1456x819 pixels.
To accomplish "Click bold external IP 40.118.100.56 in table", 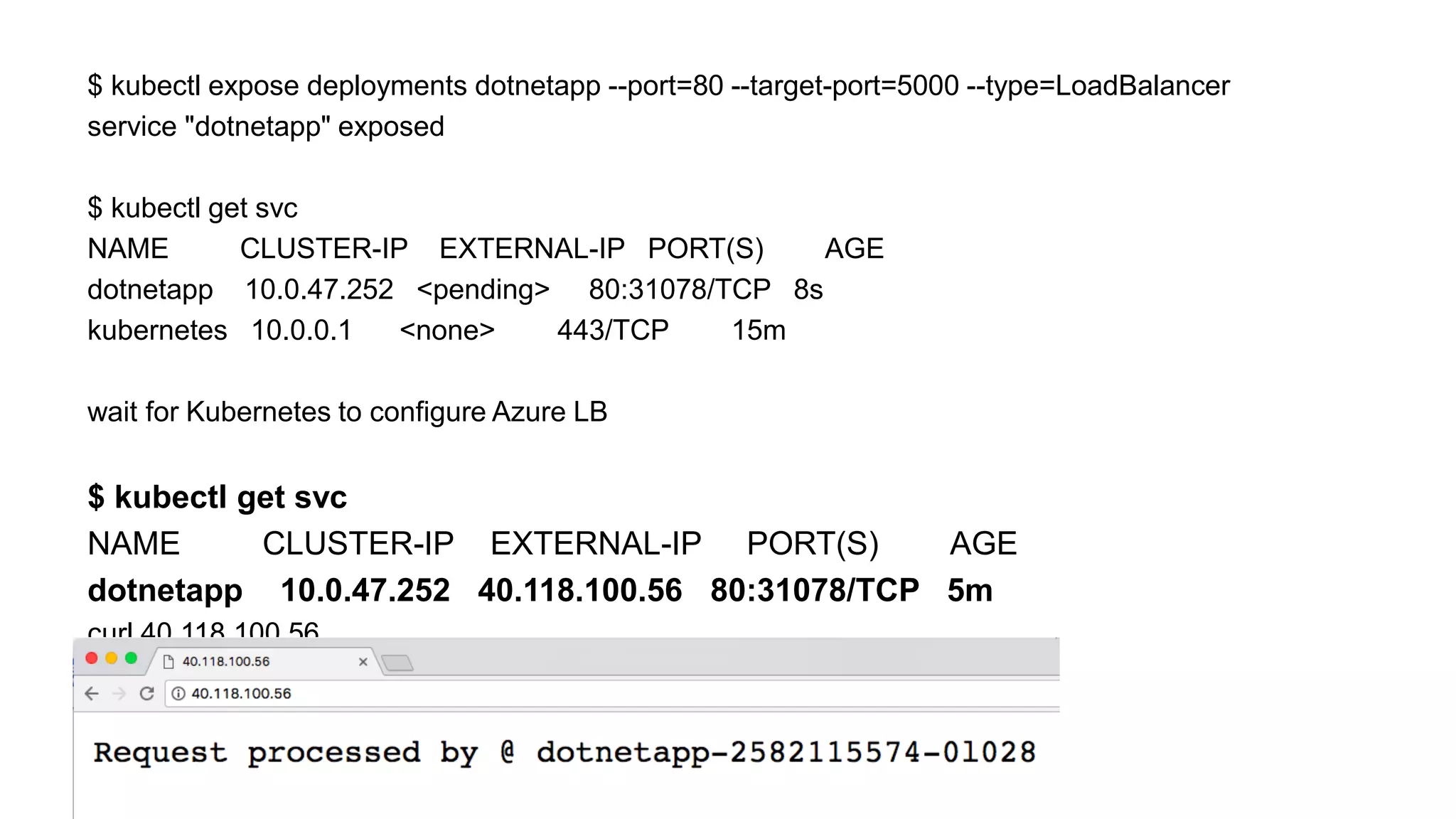I will pos(579,591).
